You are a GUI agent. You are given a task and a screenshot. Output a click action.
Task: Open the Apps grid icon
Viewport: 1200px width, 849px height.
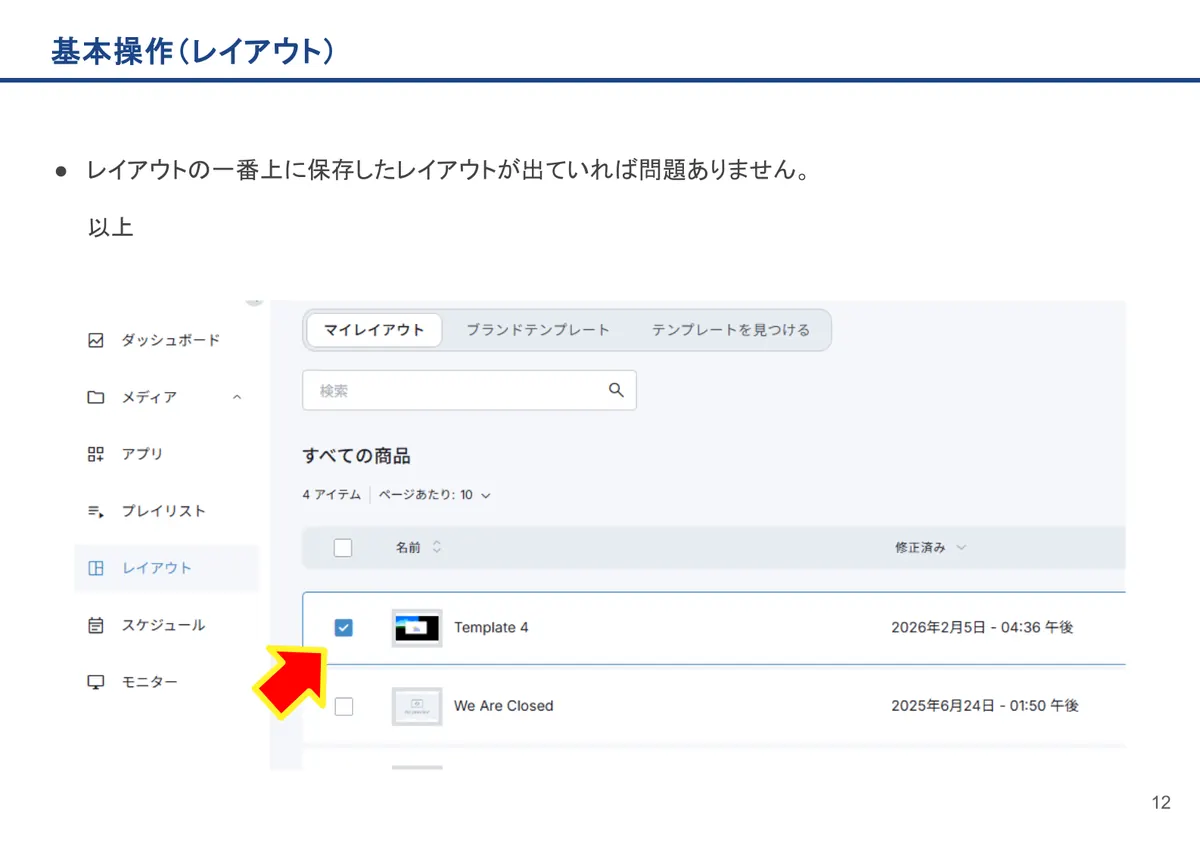[x=96, y=454]
